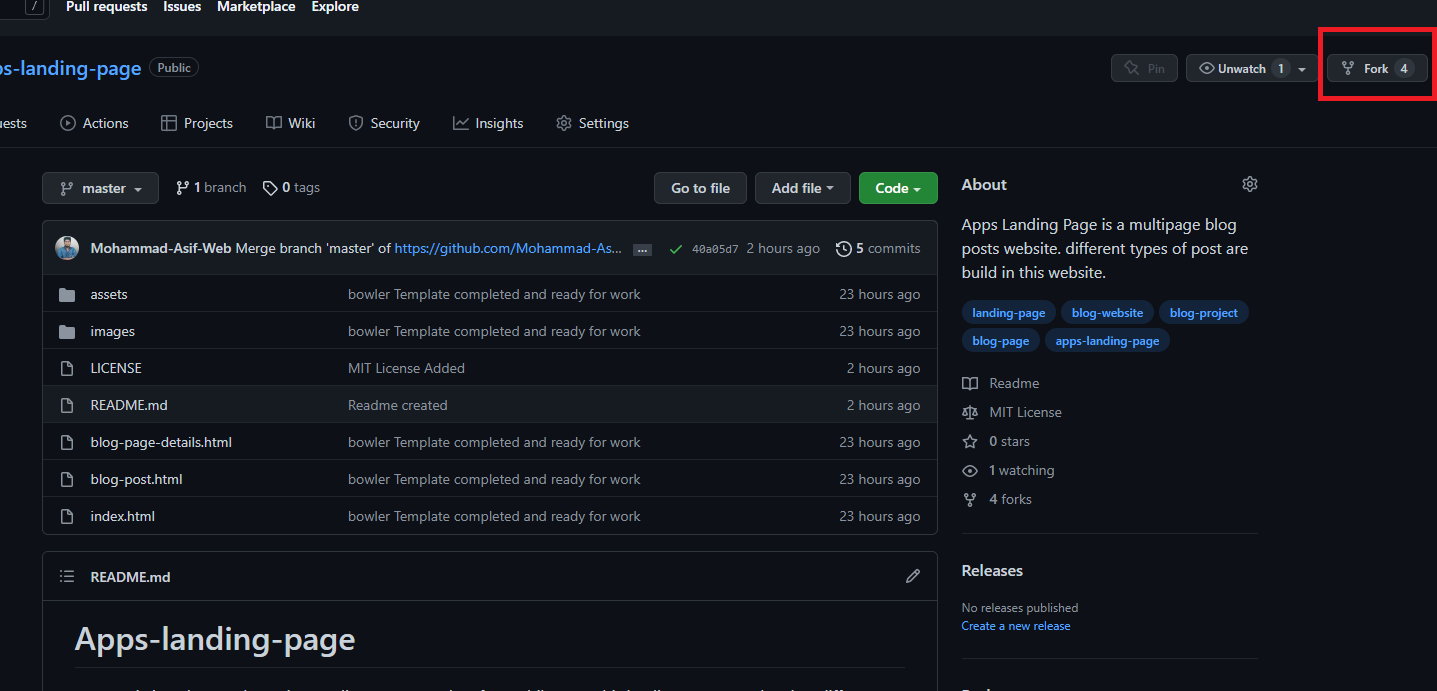Open the Insights tab
1437x691 pixels.
pos(488,123)
